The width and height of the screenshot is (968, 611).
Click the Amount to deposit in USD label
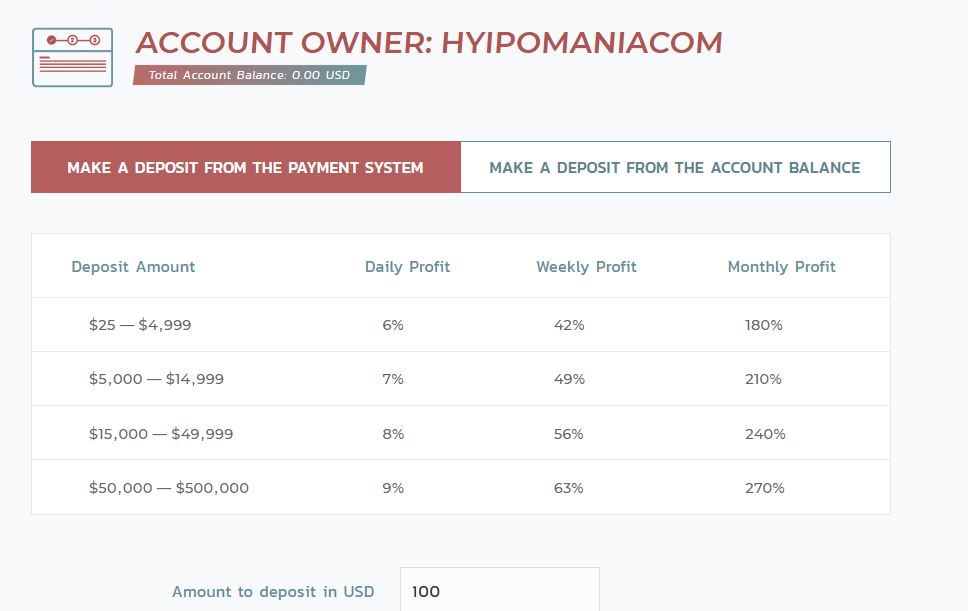273,591
